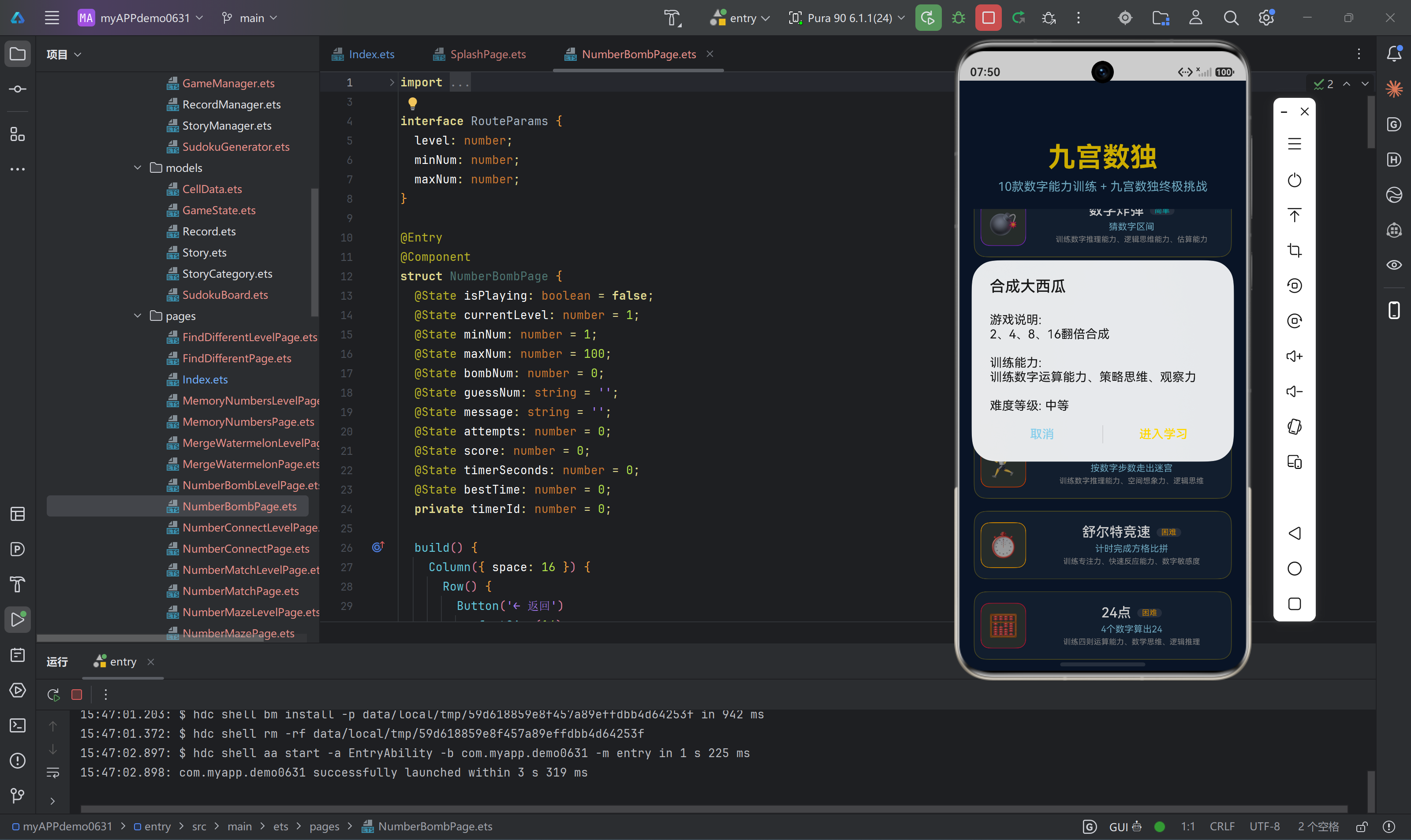Tap the 舒尔特竞速 game card
The width and height of the screenshot is (1411, 840).
[1102, 545]
